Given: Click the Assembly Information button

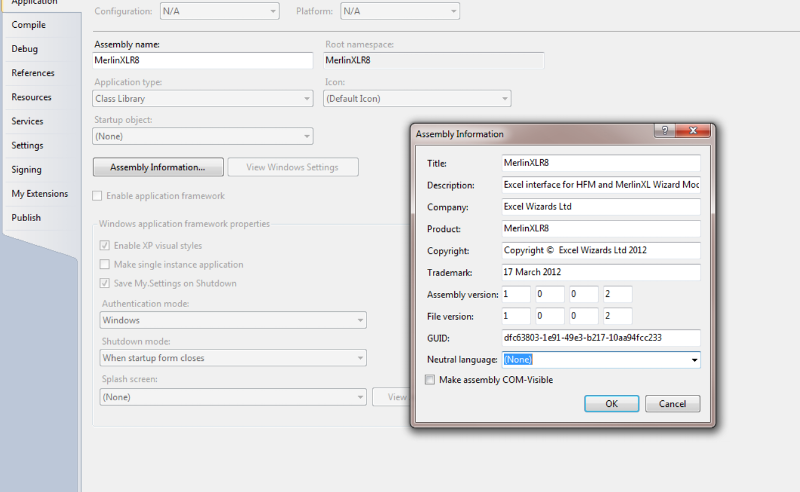Looking at the screenshot, I should tap(158, 167).
